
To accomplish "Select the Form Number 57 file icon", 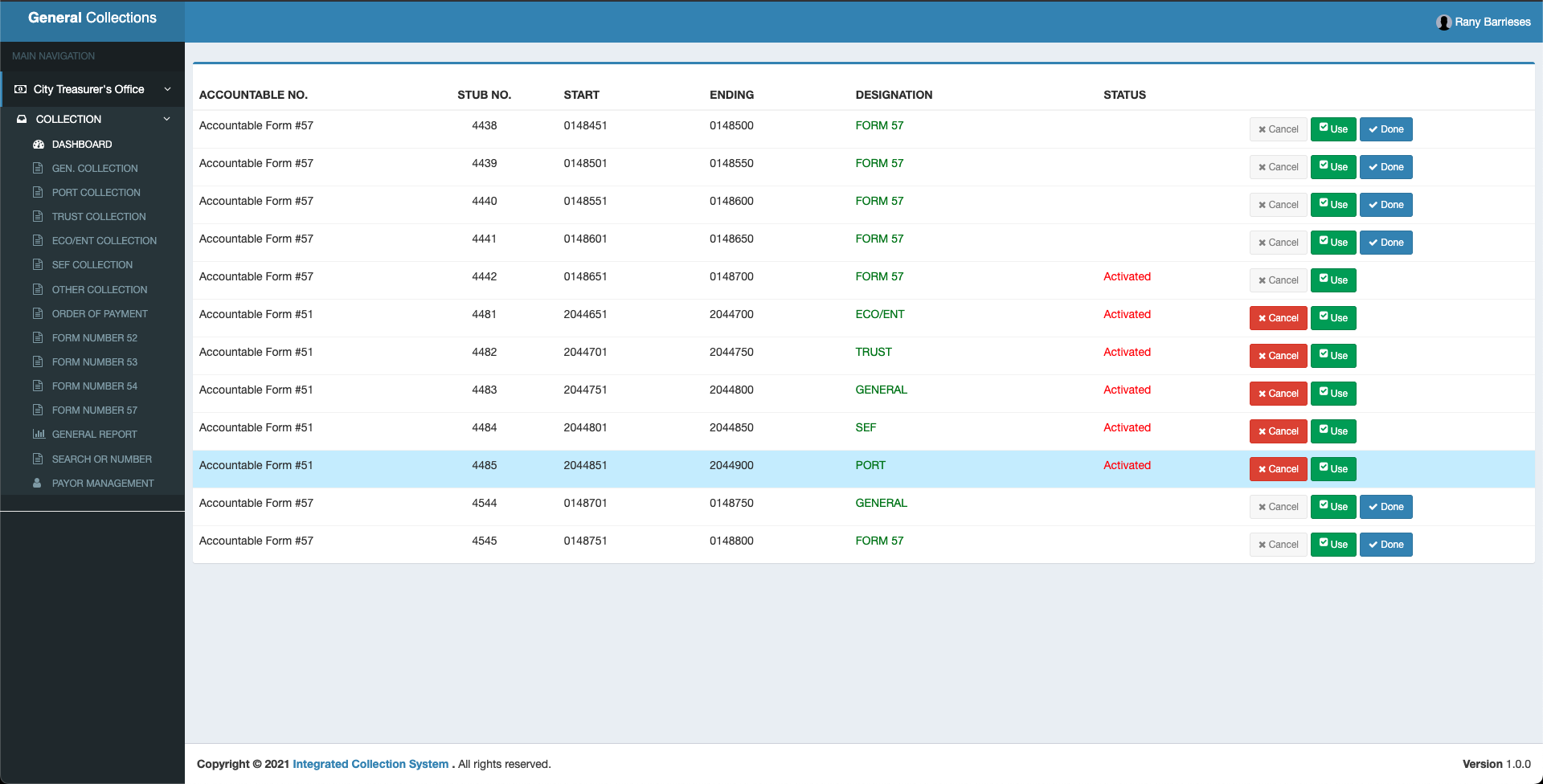I will [x=38, y=410].
